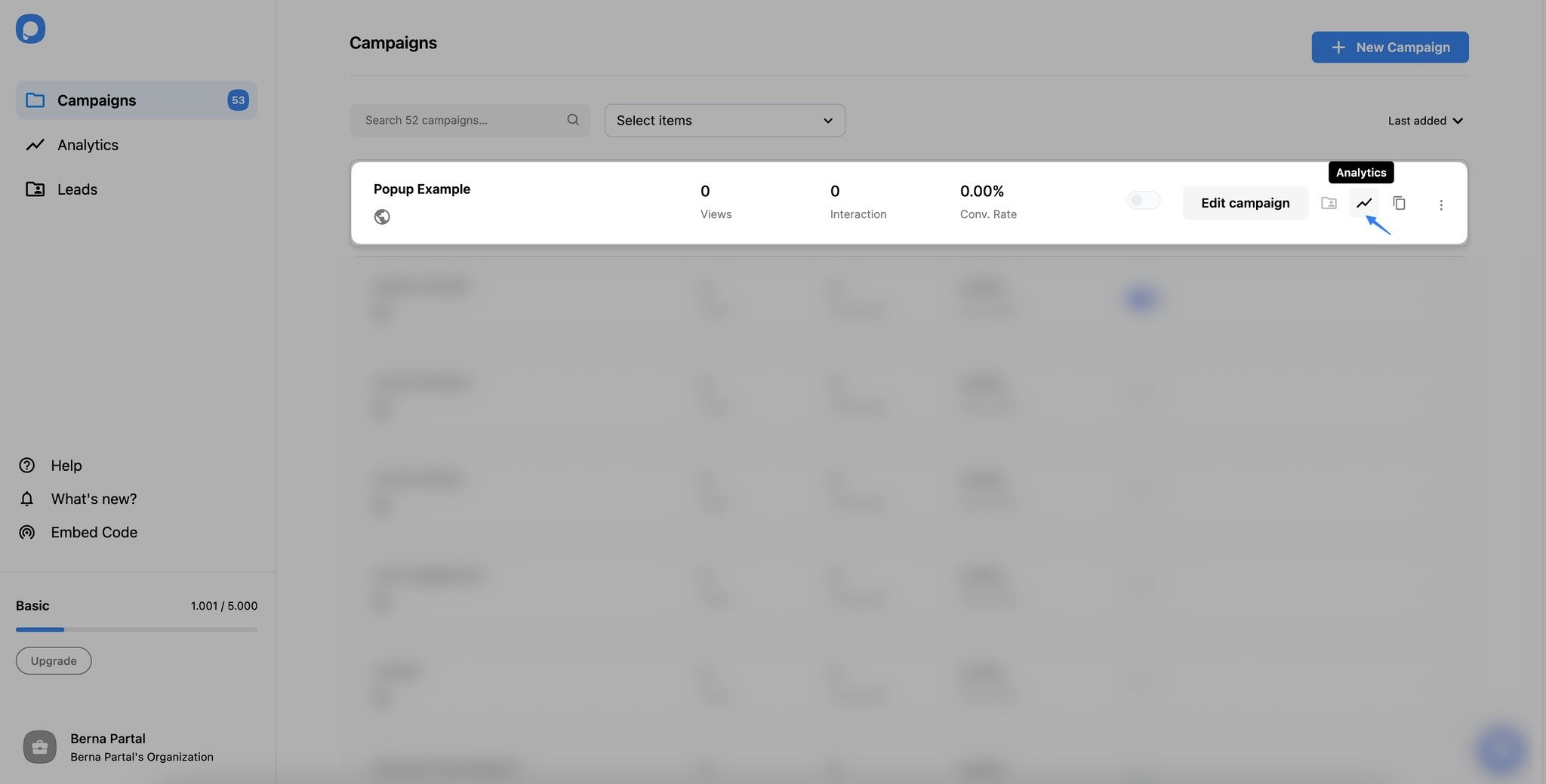Viewport: 1546px width, 784px height.
Task: Click the Basic plan usage progress bar
Action: click(x=137, y=629)
